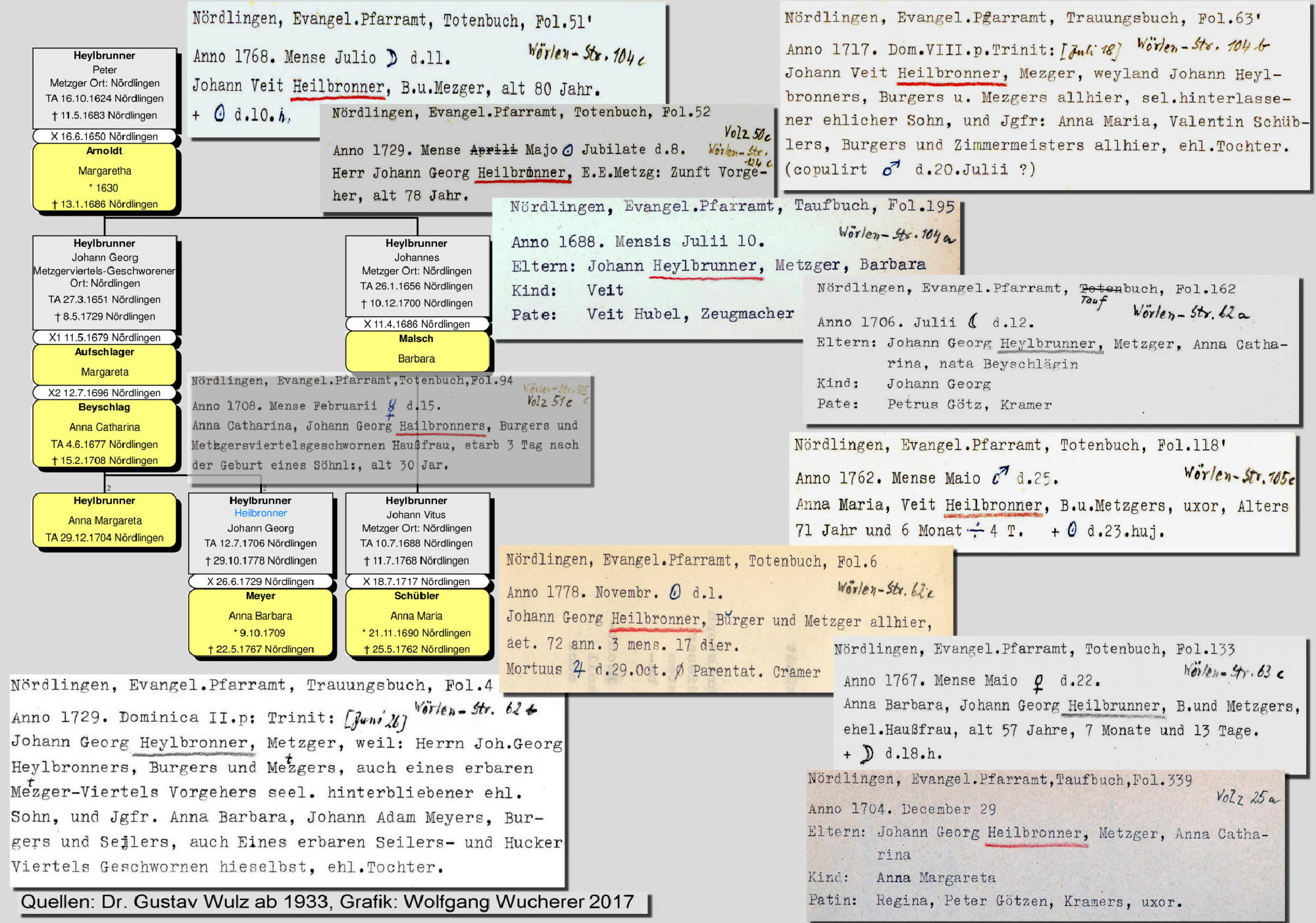Click the Quellen credit line at the bottom
The width and height of the screenshot is (1316, 923).
point(328,902)
